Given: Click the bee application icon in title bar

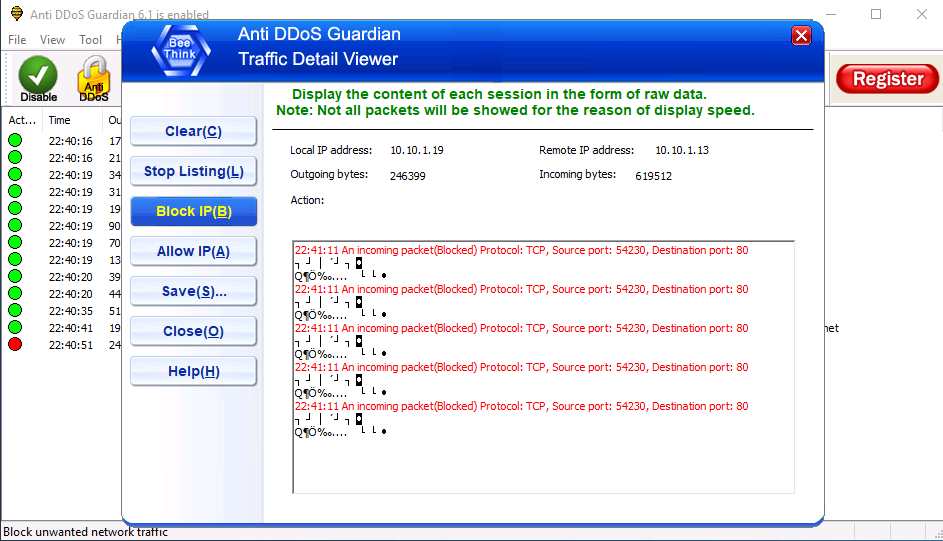Looking at the screenshot, I should (x=15, y=15).
